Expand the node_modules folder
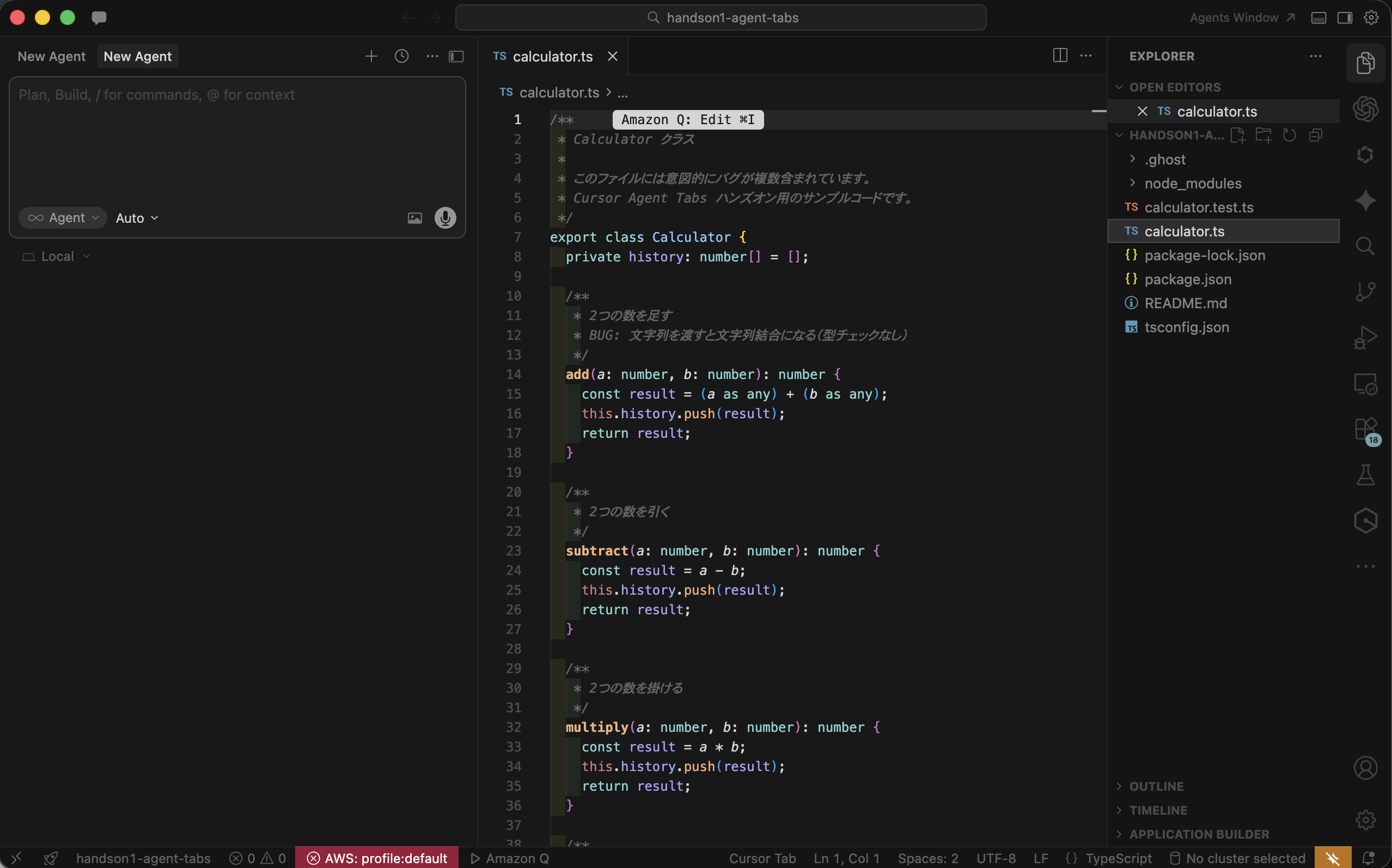The width and height of the screenshot is (1392, 868). click(1192, 184)
